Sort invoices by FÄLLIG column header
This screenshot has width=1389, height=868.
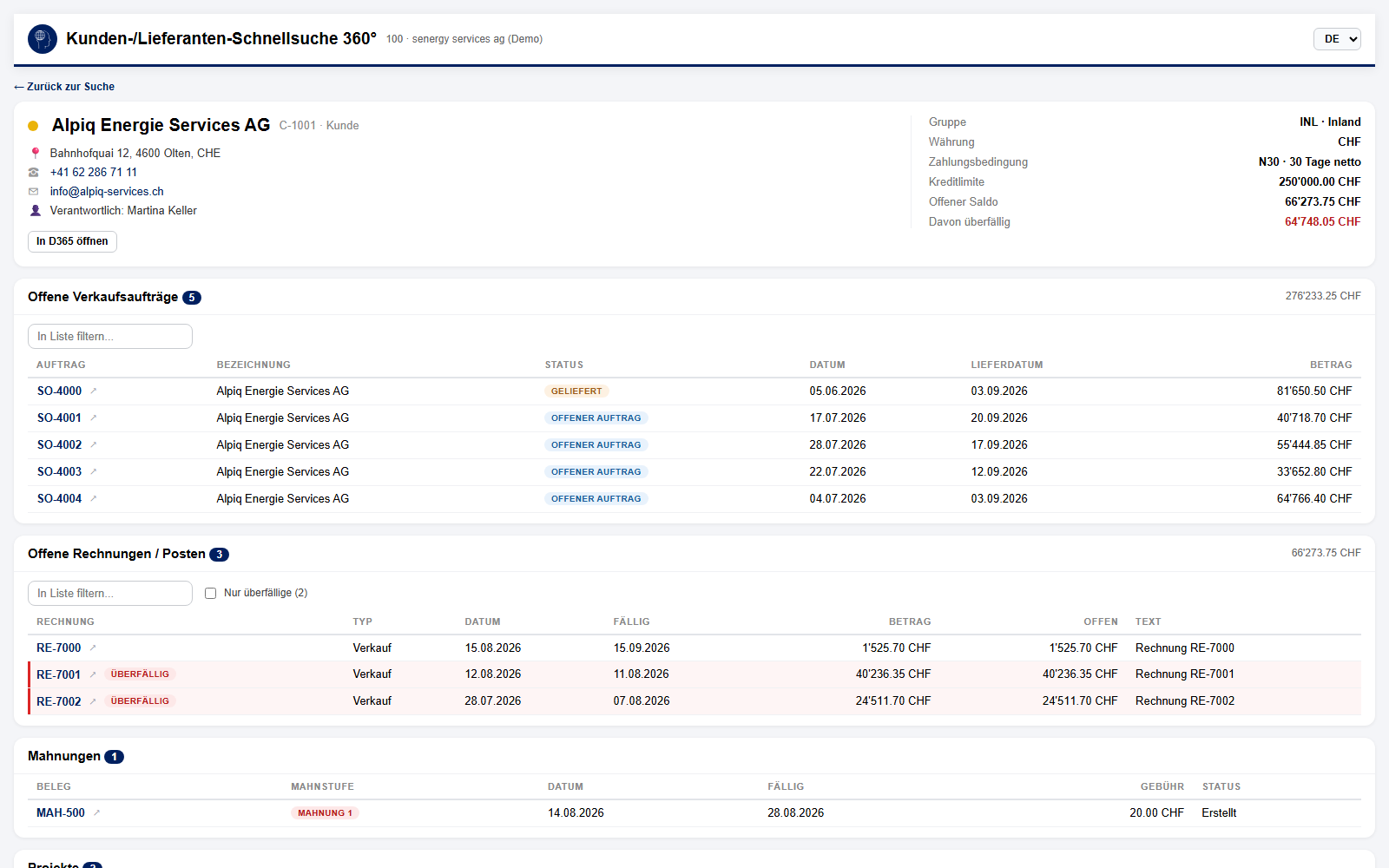pos(632,622)
